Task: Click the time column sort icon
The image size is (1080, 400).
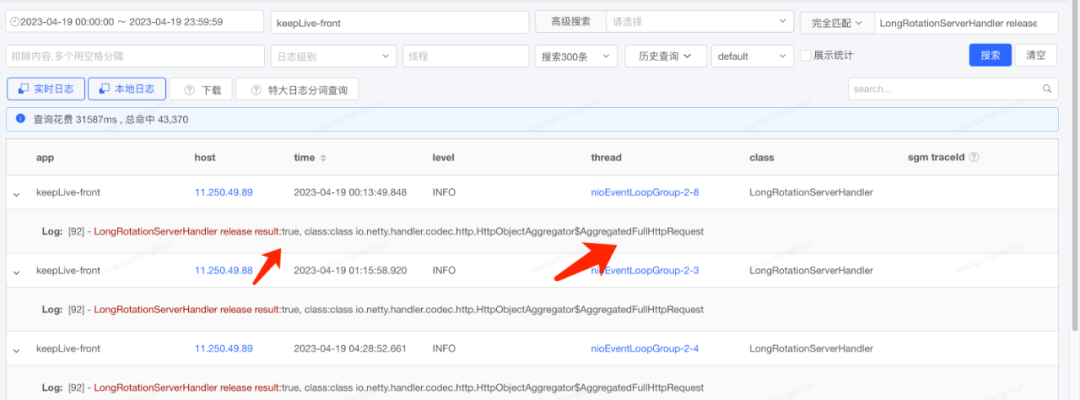Action: (324, 158)
